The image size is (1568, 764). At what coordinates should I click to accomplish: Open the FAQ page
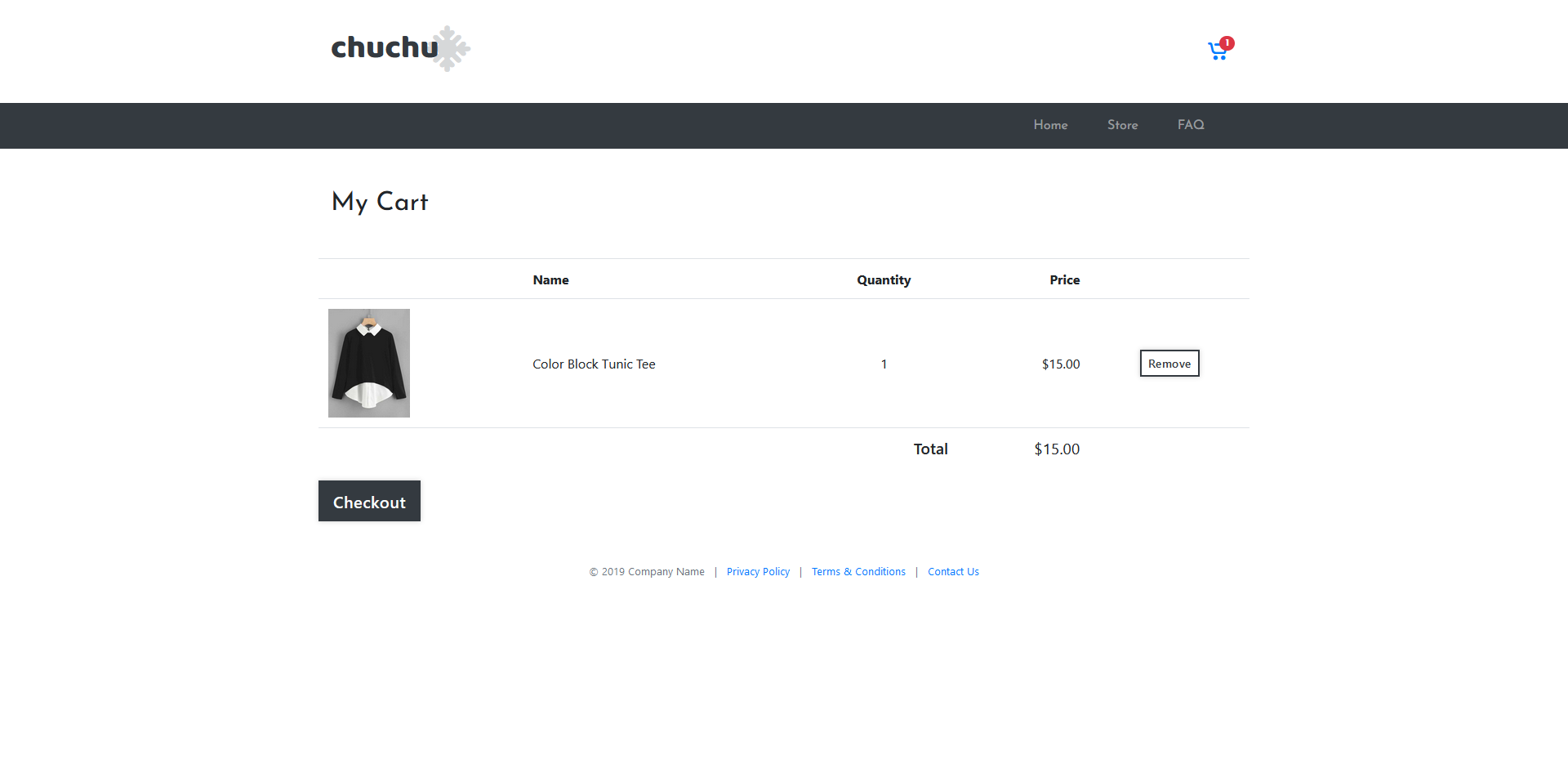point(1191,125)
